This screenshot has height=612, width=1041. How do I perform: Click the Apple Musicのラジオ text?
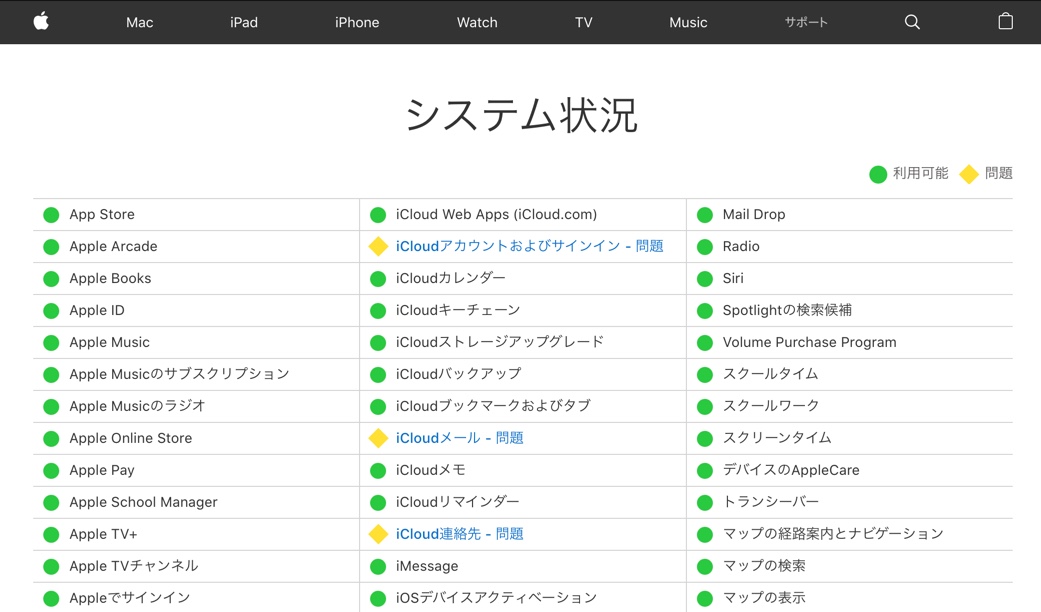click(137, 406)
